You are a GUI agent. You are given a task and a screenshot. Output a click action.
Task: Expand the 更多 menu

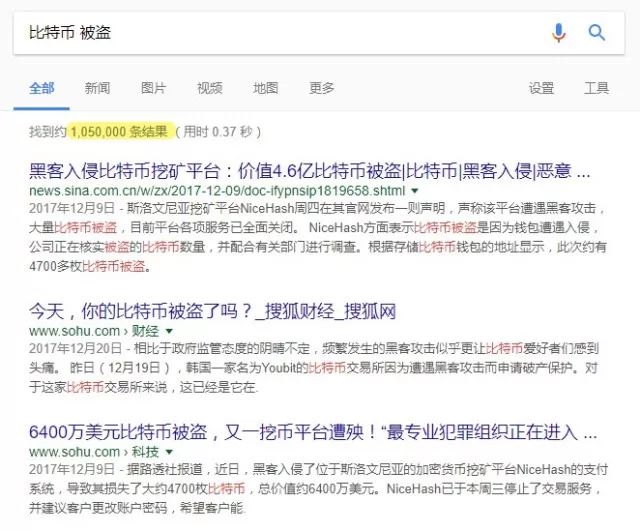(x=322, y=88)
